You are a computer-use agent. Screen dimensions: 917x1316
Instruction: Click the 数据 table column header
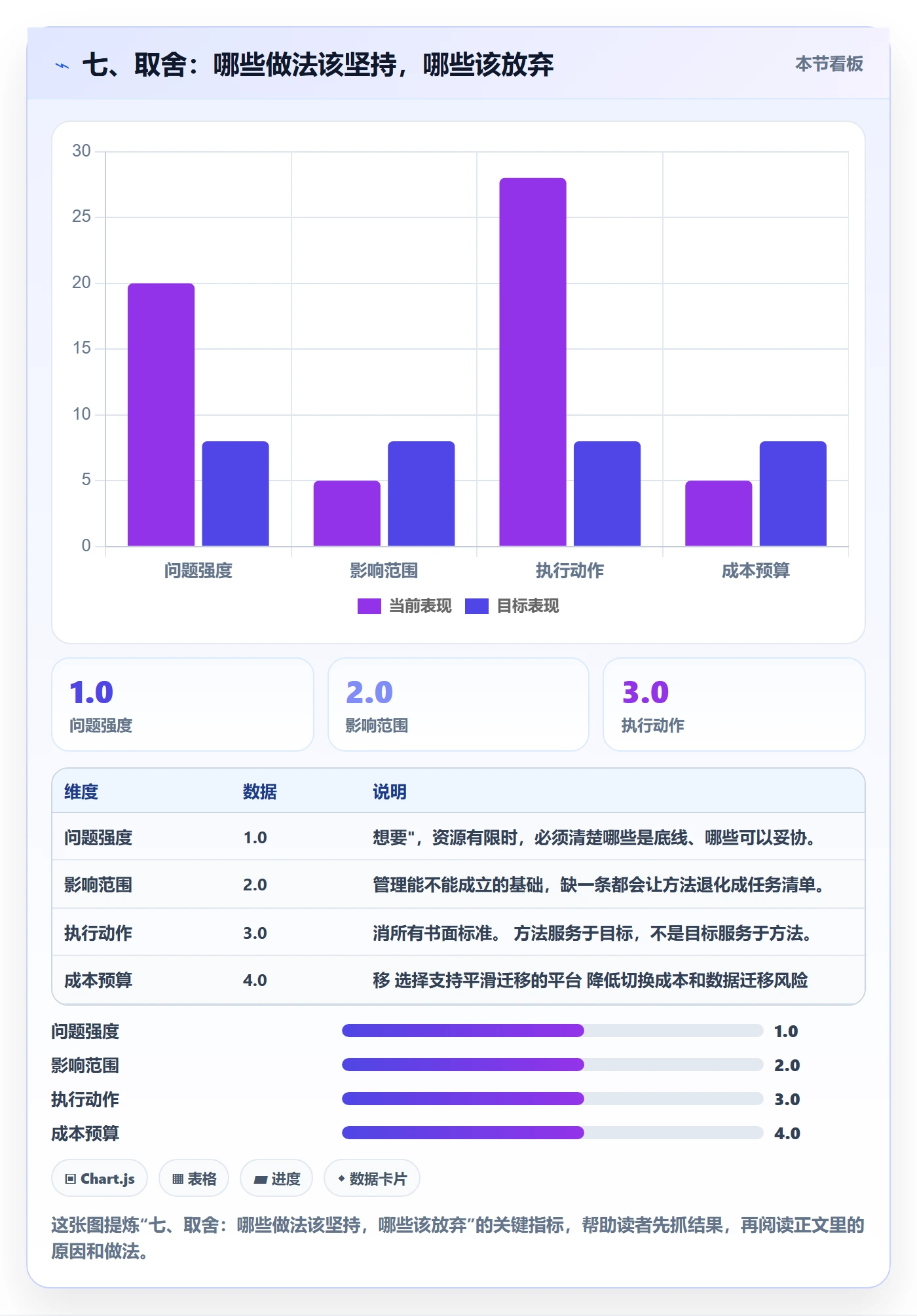tap(260, 792)
